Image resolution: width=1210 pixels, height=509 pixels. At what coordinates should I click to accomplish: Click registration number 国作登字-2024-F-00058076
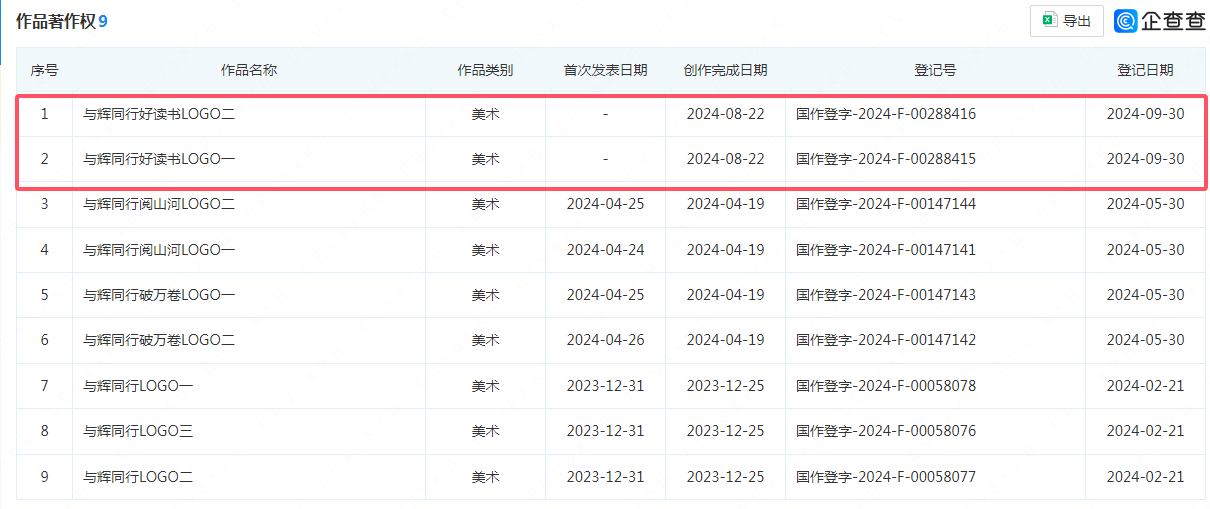pyautogui.click(x=886, y=431)
